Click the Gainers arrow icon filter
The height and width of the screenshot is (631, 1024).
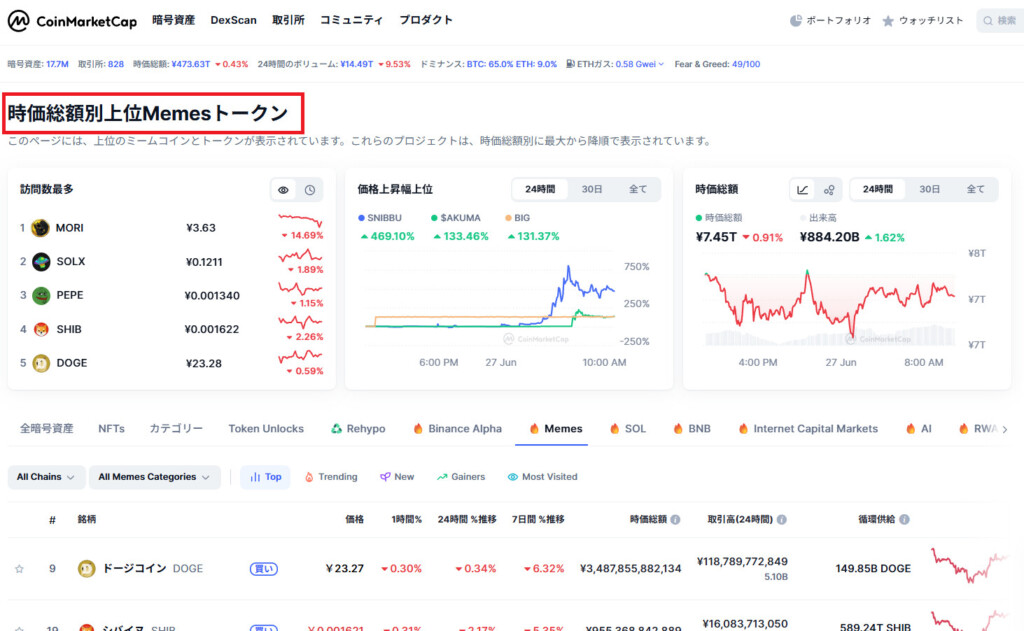point(442,477)
